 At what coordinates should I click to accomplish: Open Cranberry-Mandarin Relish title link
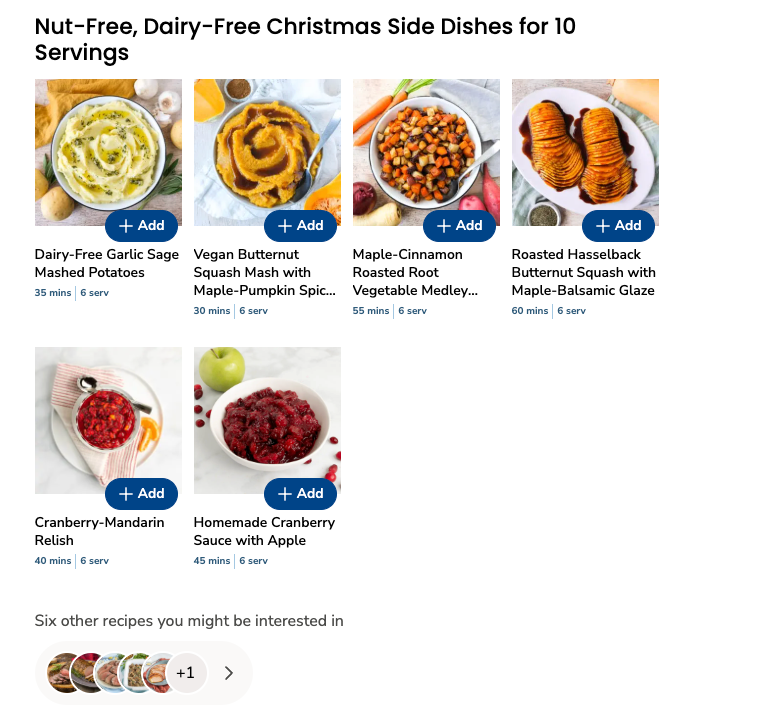click(x=100, y=531)
